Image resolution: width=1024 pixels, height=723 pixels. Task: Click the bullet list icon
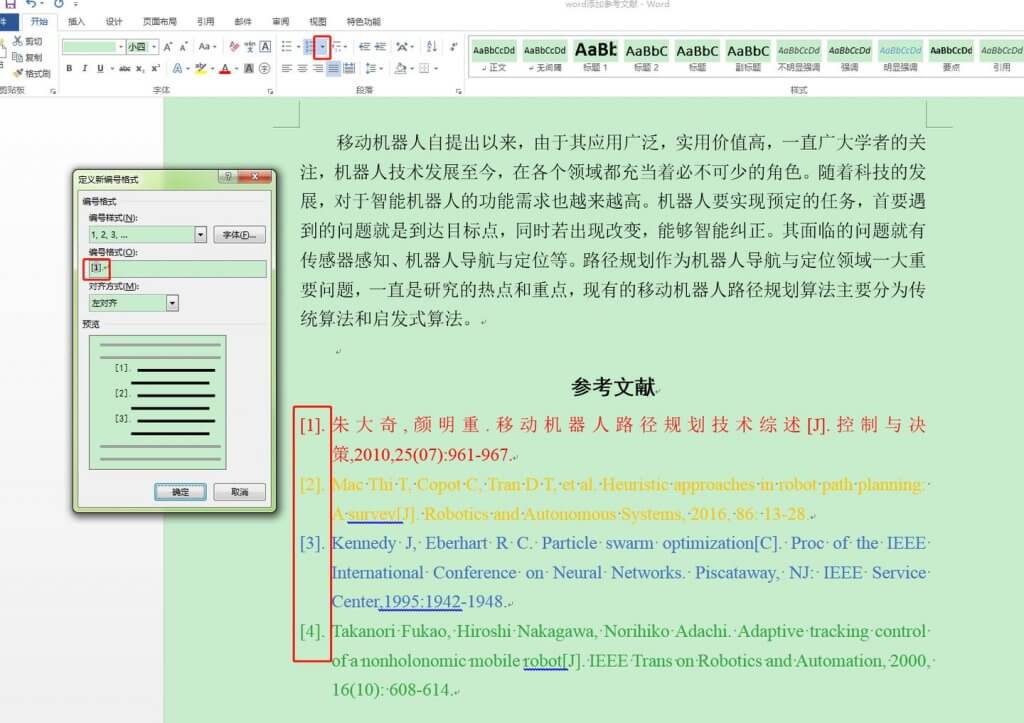(286, 46)
